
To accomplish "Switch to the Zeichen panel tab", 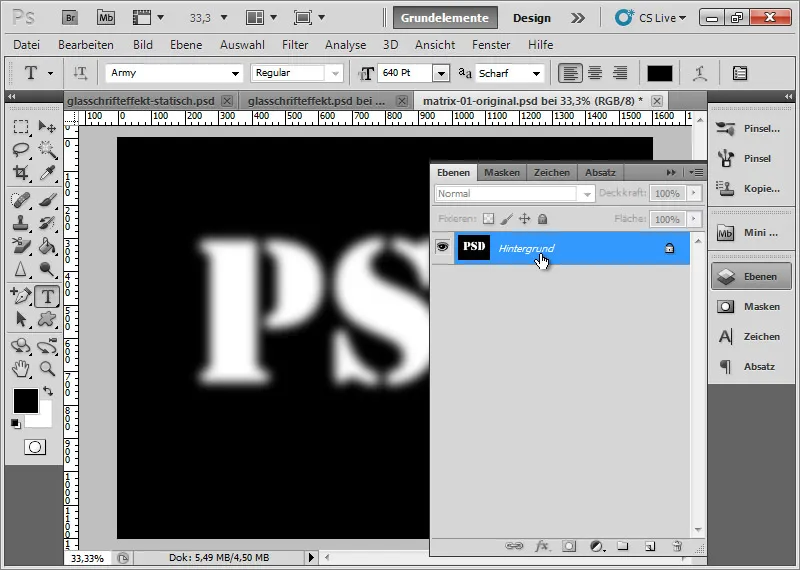I will (x=552, y=172).
